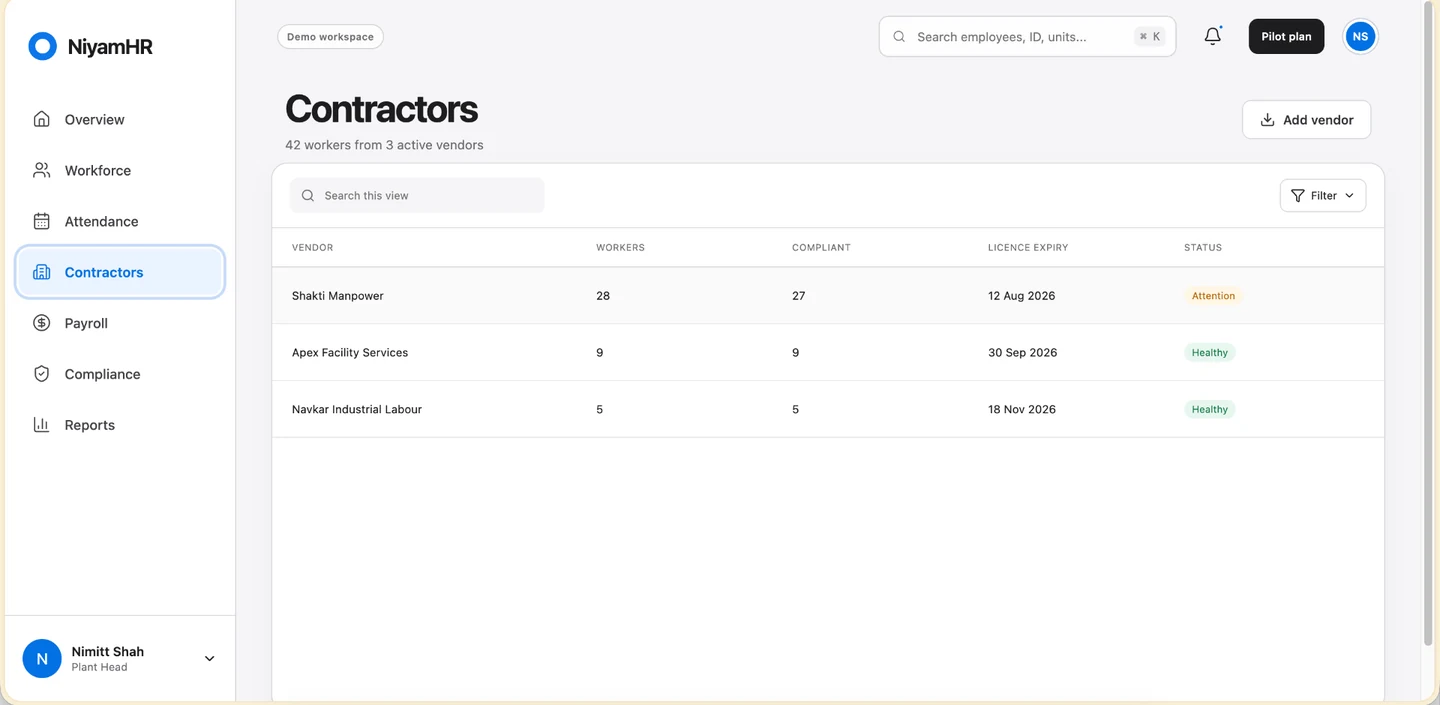The image size is (1440, 705).
Task: Click the N avatar beside Nimitt Shah
Action: point(42,659)
